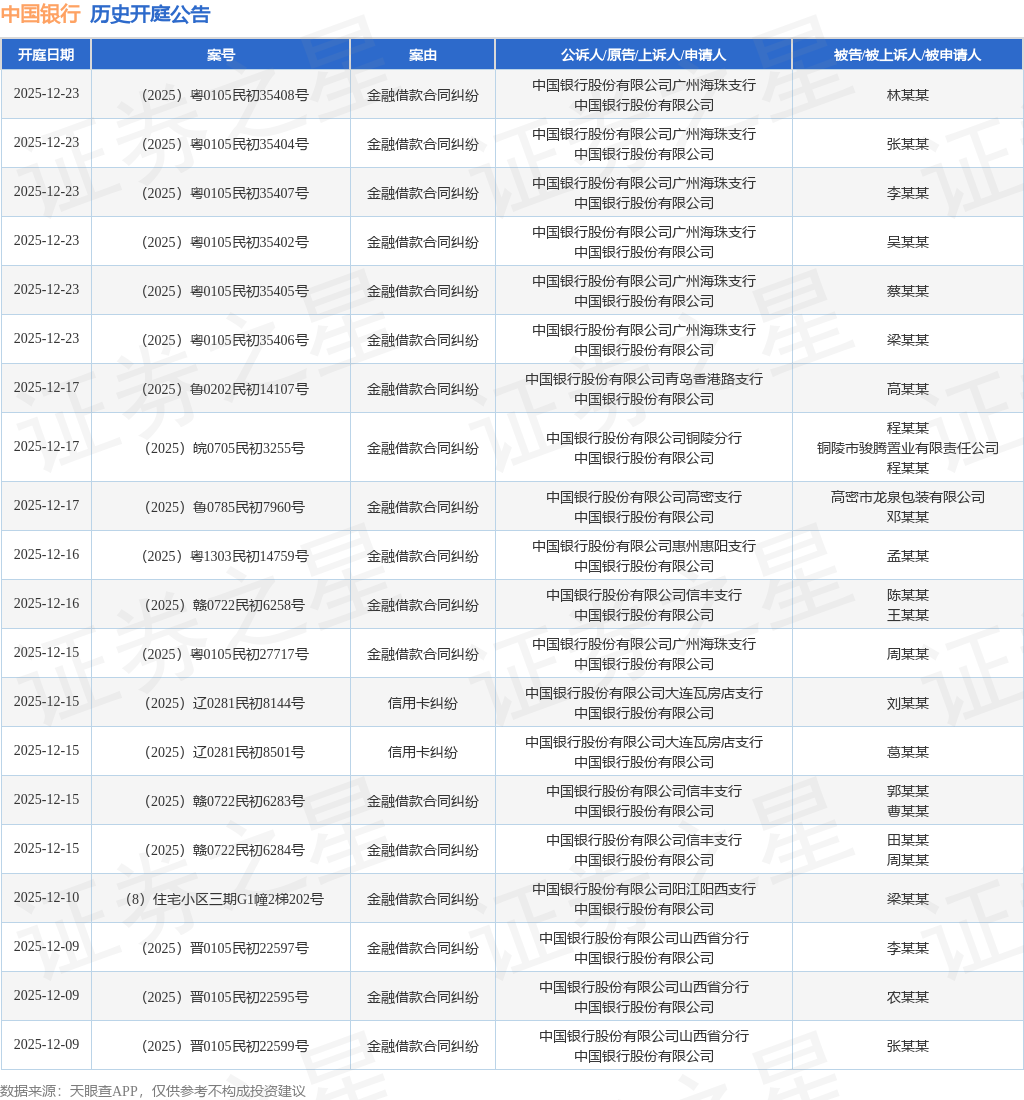Click defendant 邓某某
Viewport: 1024px width, 1100px height.
(x=908, y=517)
